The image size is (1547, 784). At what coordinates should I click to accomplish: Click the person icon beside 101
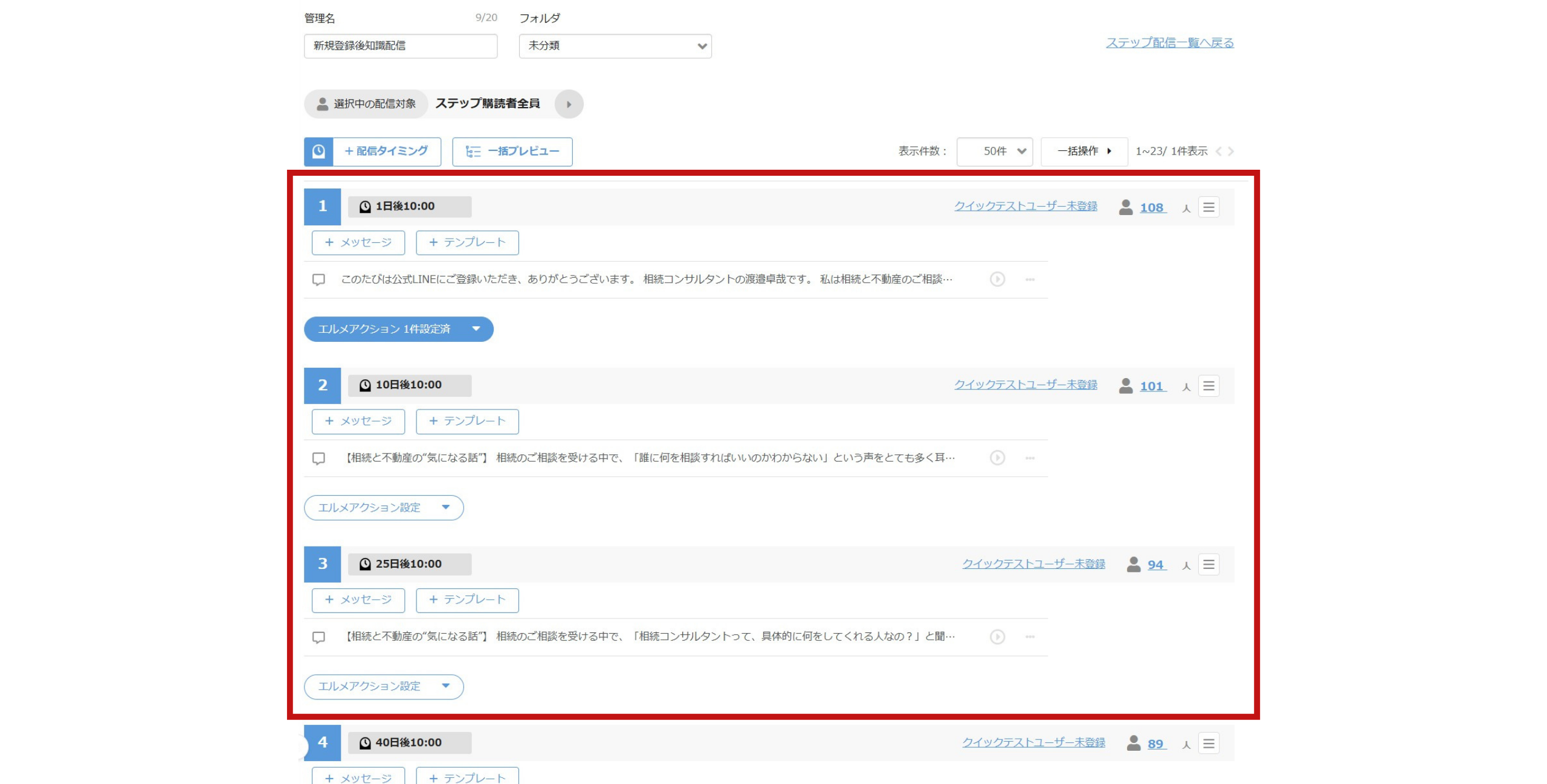point(1126,386)
